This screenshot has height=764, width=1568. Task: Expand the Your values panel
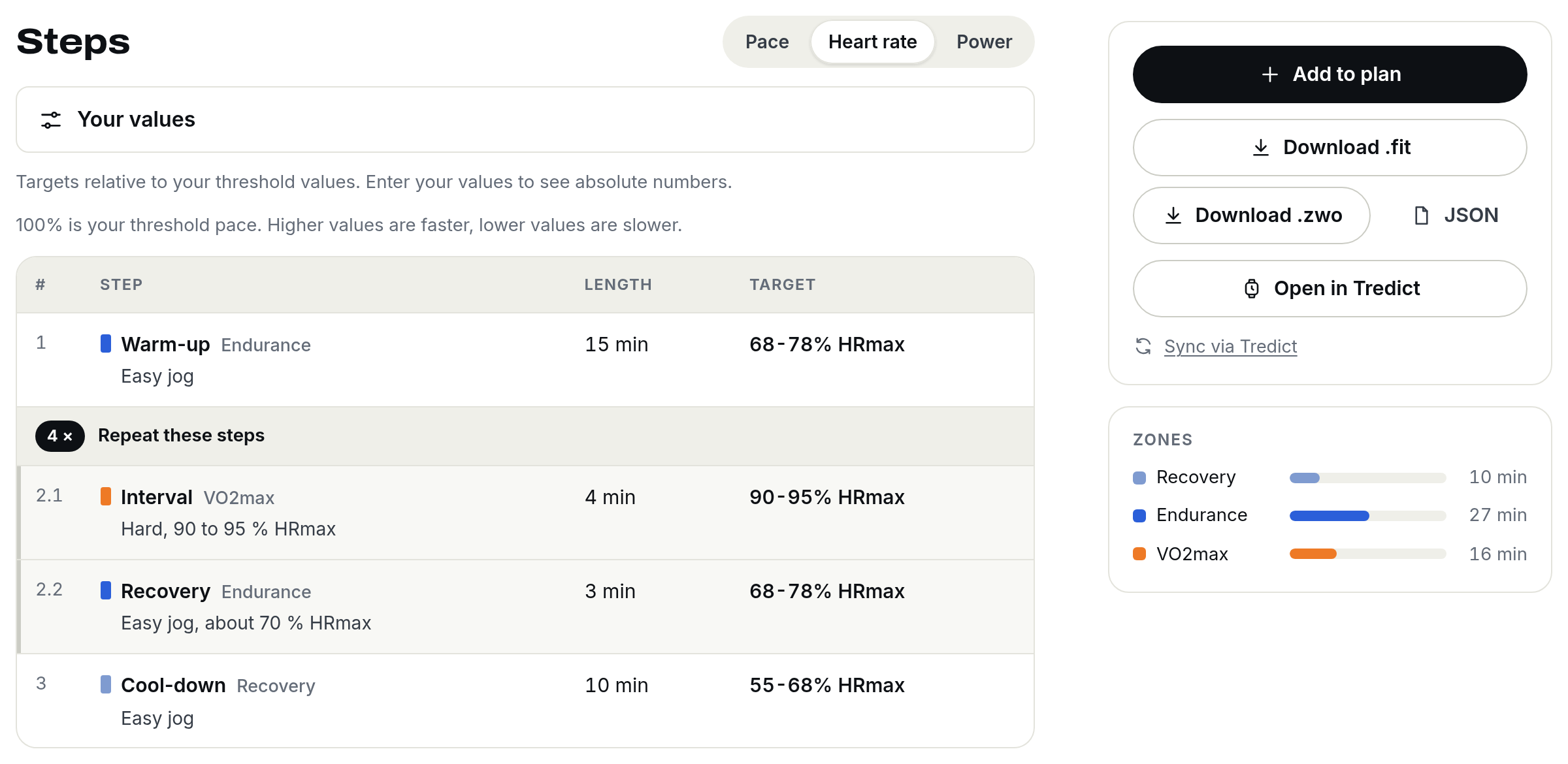(x=525, y=119)
